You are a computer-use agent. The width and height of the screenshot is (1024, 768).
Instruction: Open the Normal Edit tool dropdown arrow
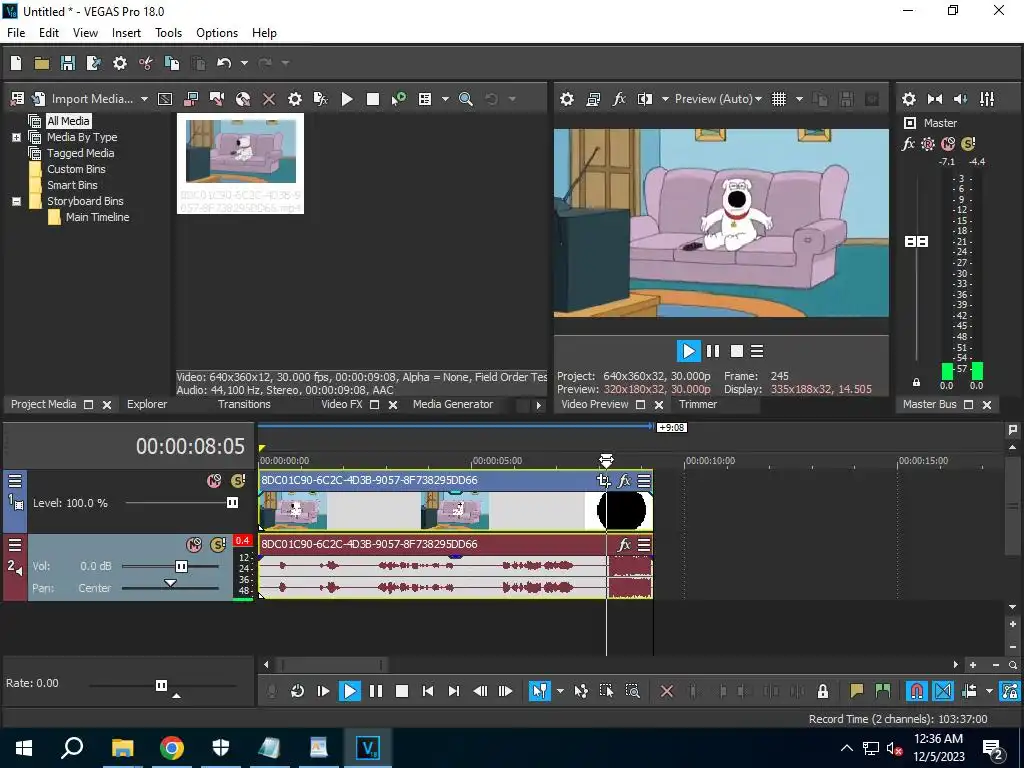[x=560, y=691]
